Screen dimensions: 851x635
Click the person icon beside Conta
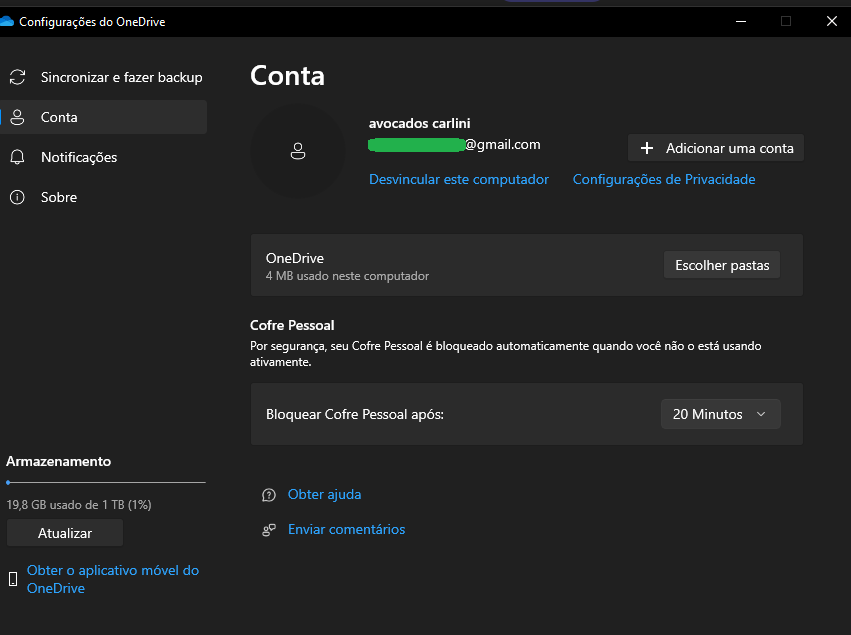coord(17,117)
